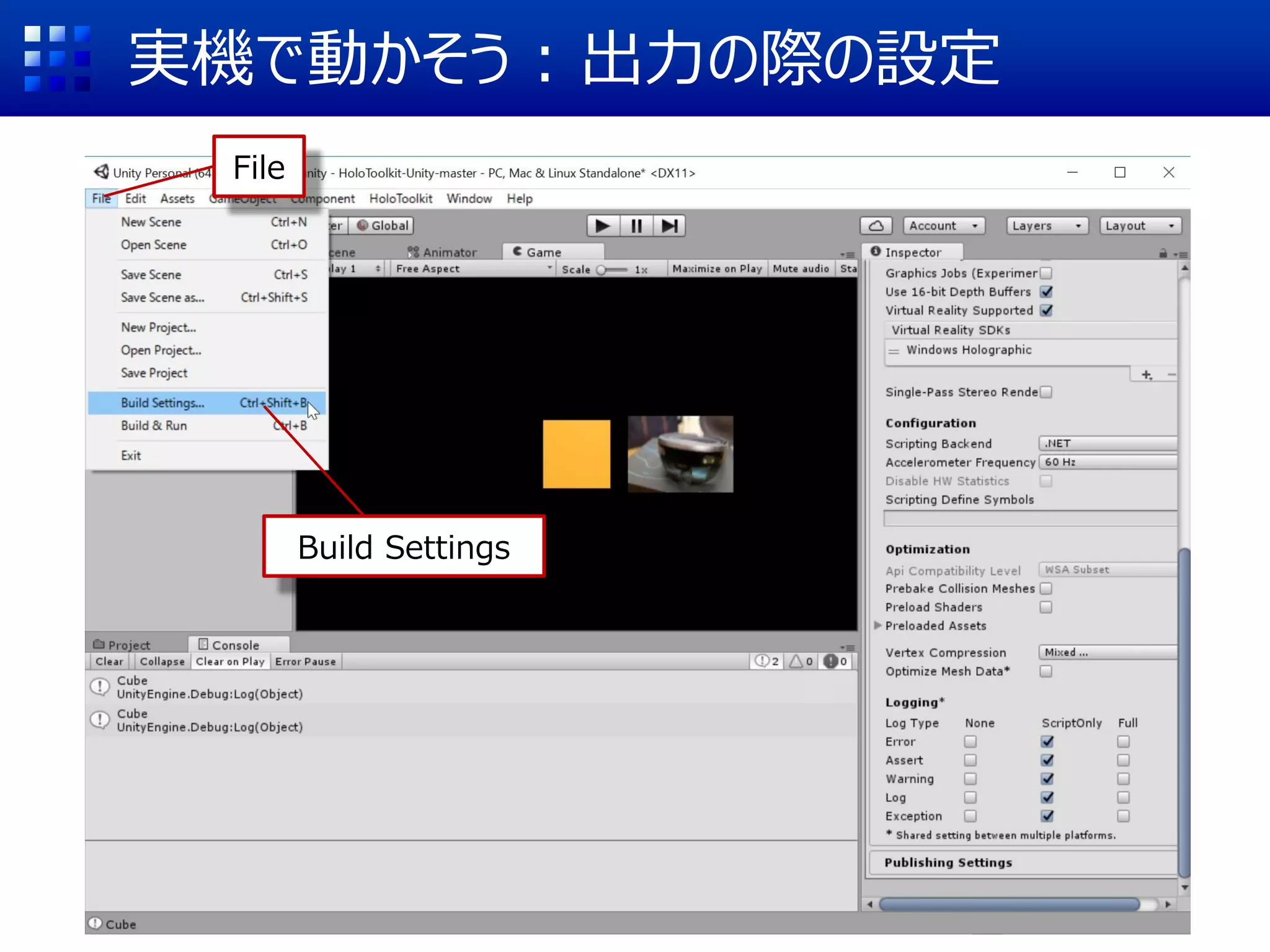The width and height of the screenshot is (1270, 952).
Task: Open Scripting Backend .NET dropdown
Action: [1108, 443]
